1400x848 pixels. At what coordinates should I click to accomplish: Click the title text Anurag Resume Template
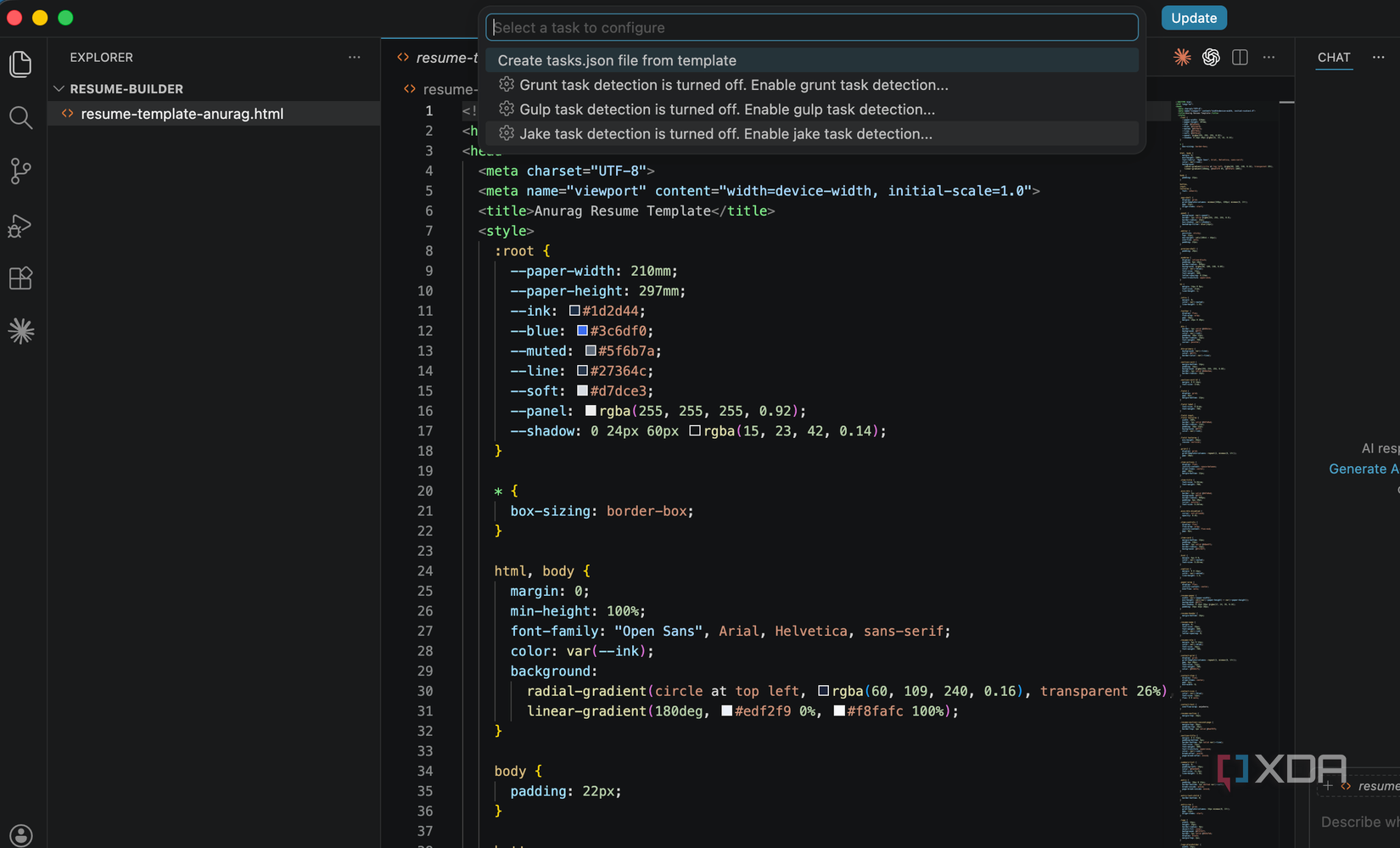point(622,211)
